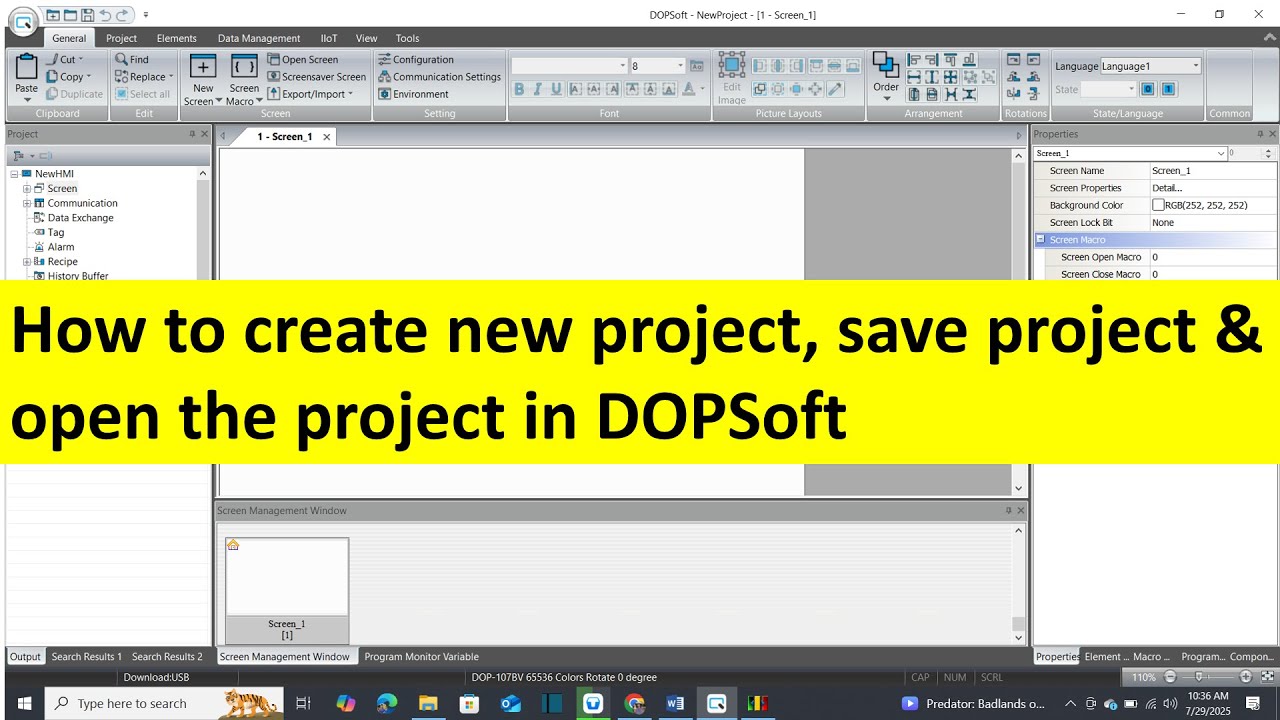Image resolution: width=1280 pixels, height=720 pixels.
Task: Click the zoom in plus button
Action: point(1245,677)
